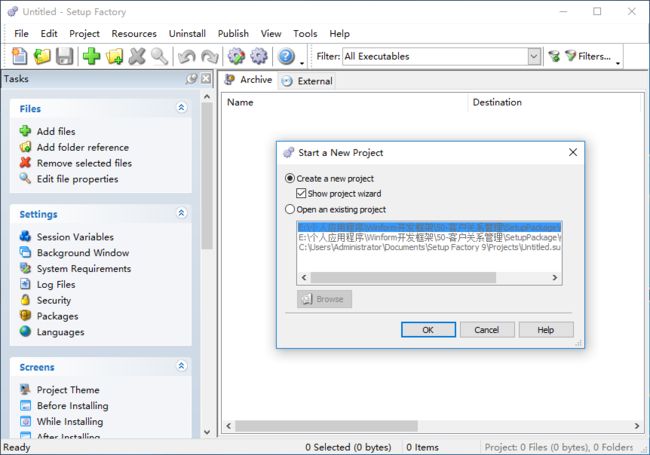Click the file list horizontal scrollbar
Image resolution: width=650 pixels, height=455 pixels.
(x=326, y=426)
